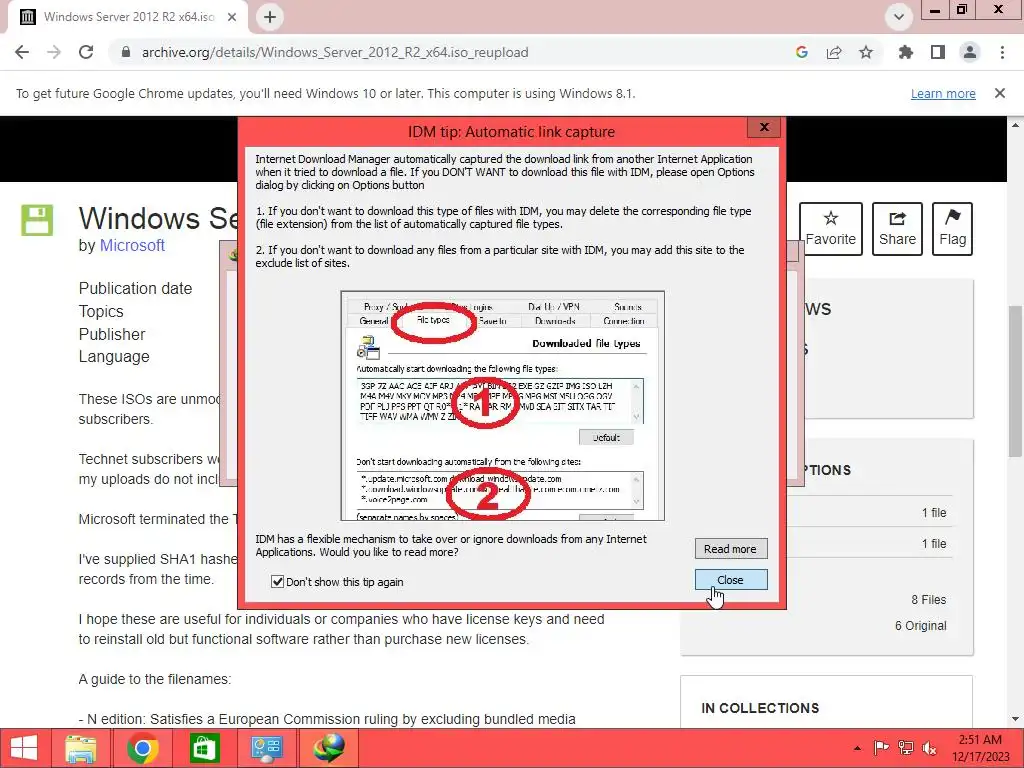
Task: Open File Explorer from taskbar
Action: pyautogui.click(x=81, y=749)
